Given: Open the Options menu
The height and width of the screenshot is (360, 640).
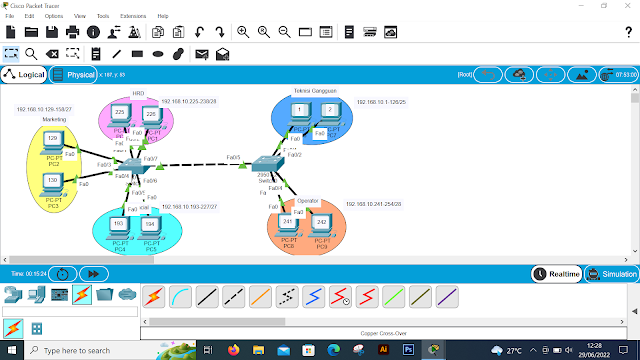Looking at the screenshot, I should pyautogui.click(x=54, y=16).
